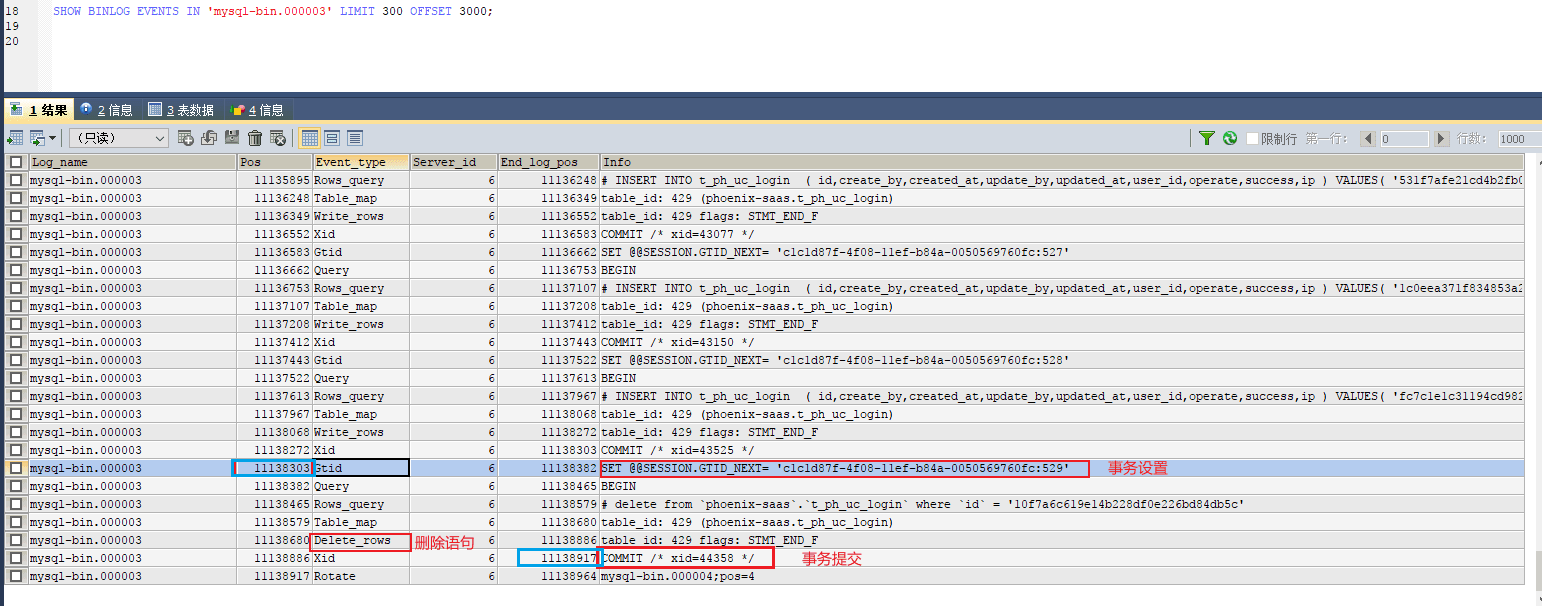The height and width of the screenshot is (606, 1542).
Task: Click the delete selected rows trash icon
Action: pos(255,138)
